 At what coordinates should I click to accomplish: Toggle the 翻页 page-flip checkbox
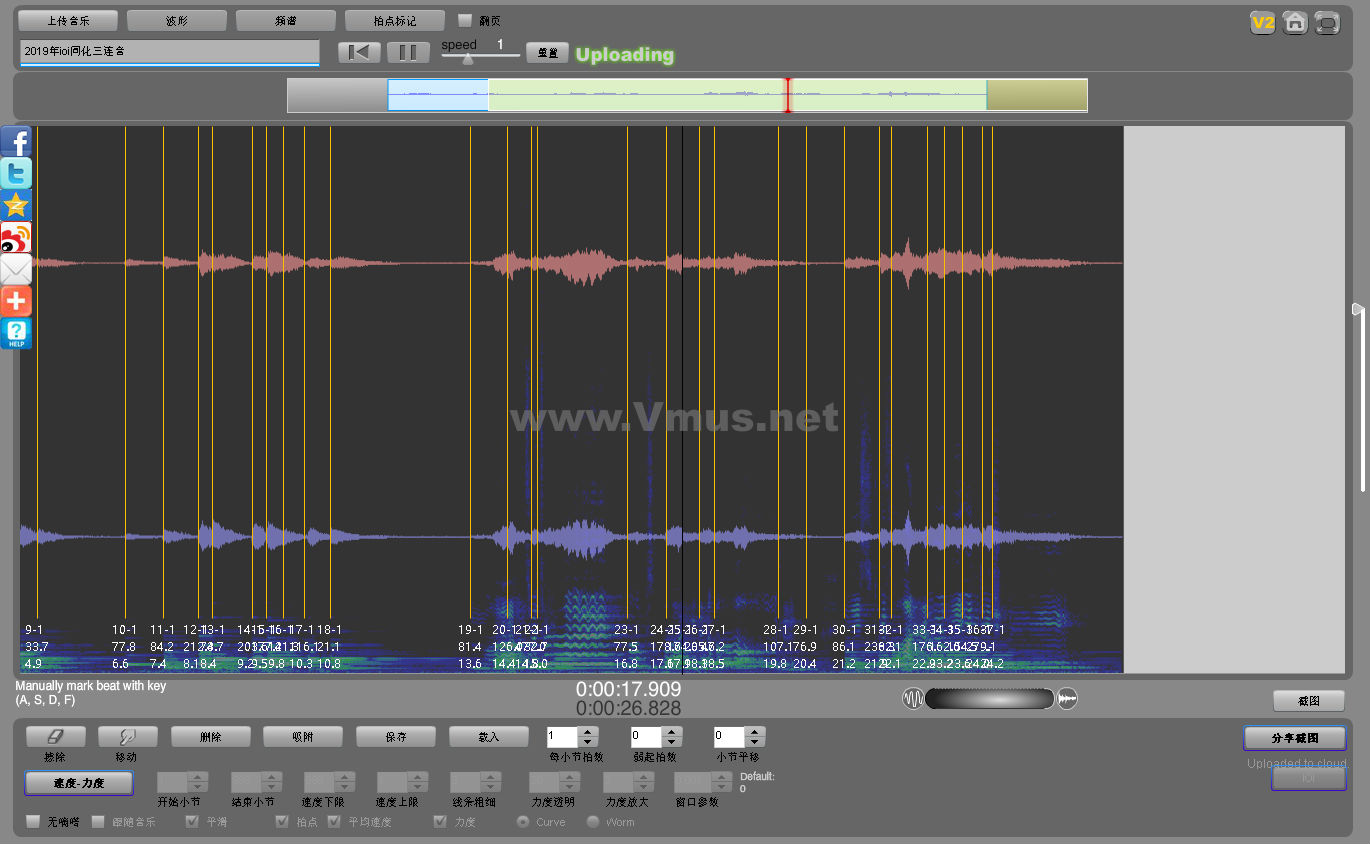[x=465, y=21]
